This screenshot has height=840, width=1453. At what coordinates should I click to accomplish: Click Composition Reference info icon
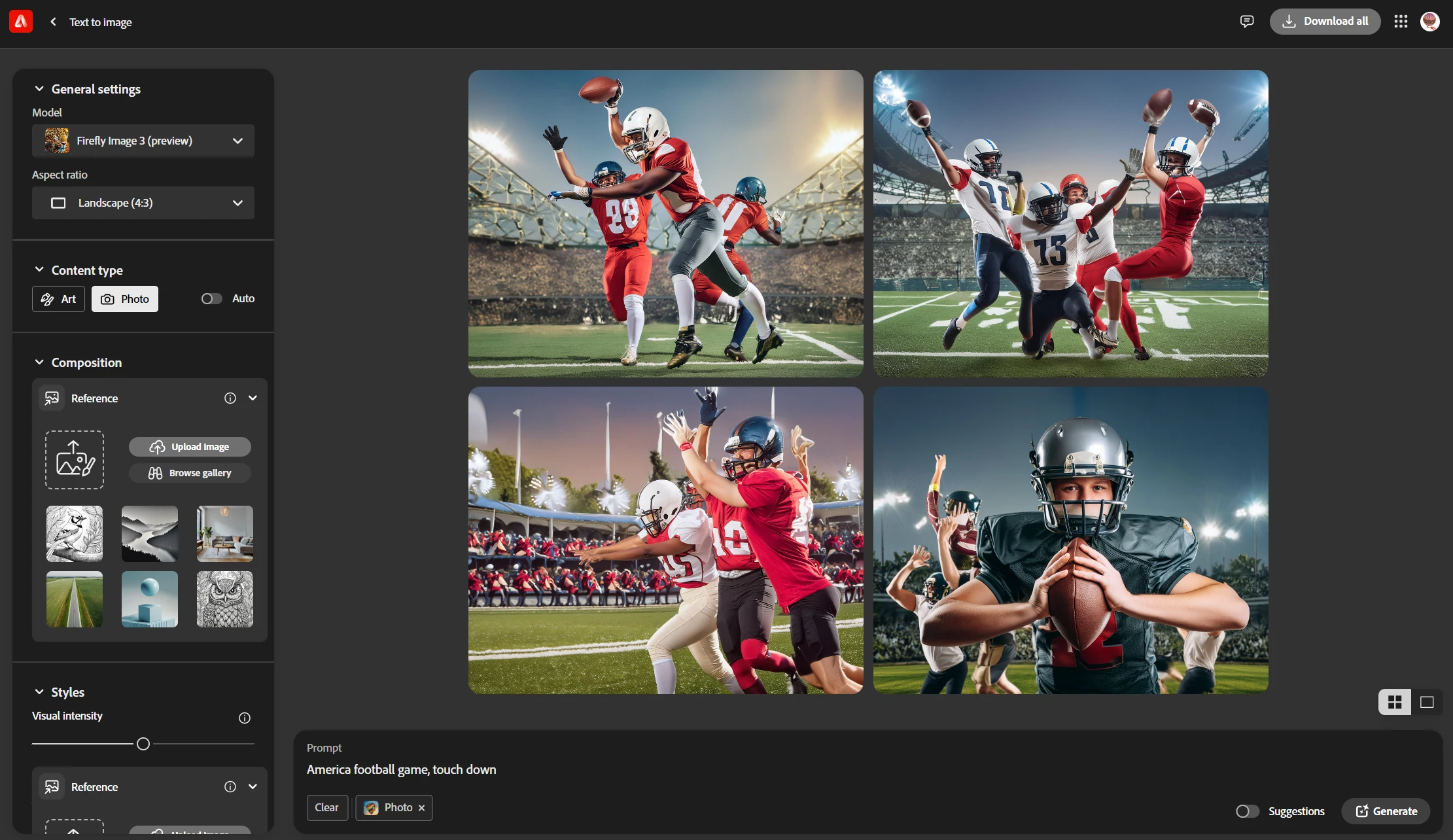[230, 398]
